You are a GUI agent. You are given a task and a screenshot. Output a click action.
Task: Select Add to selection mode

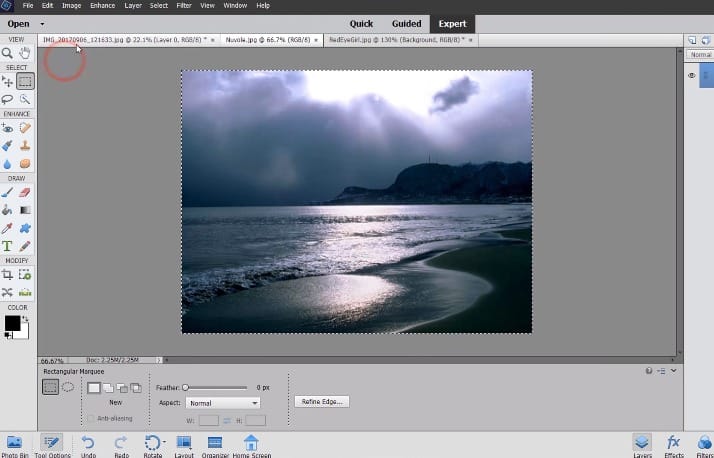coord(108,388)
